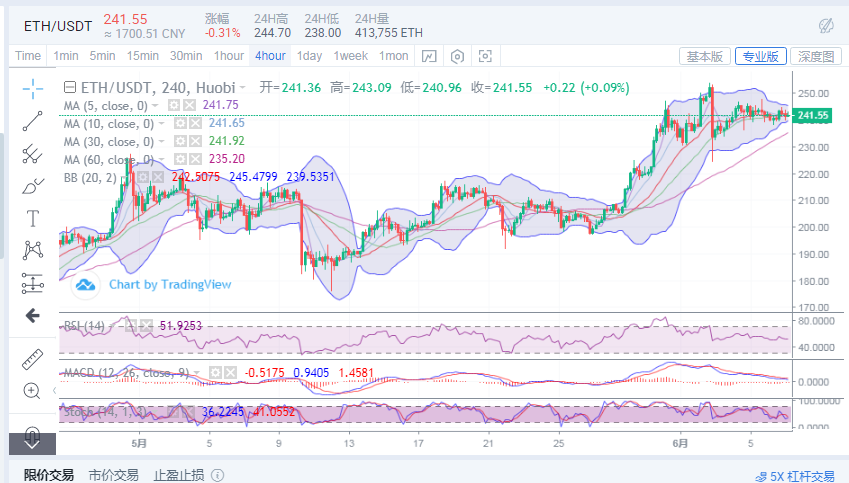Click the zoom in magnifier tool
Screen dimensions: 849x483
[x=33, y=391]
